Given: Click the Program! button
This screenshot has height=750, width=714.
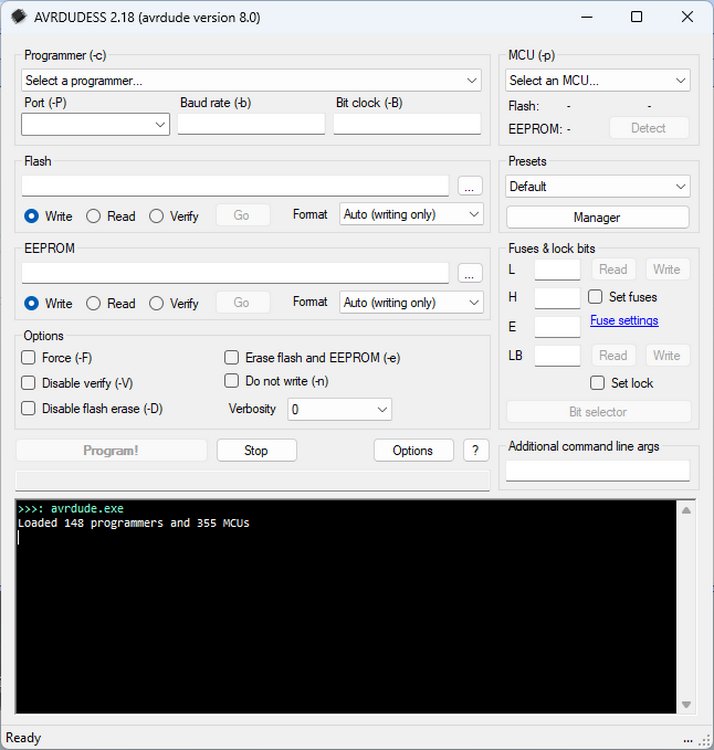Looking at the screenshot, I should 111,451.
